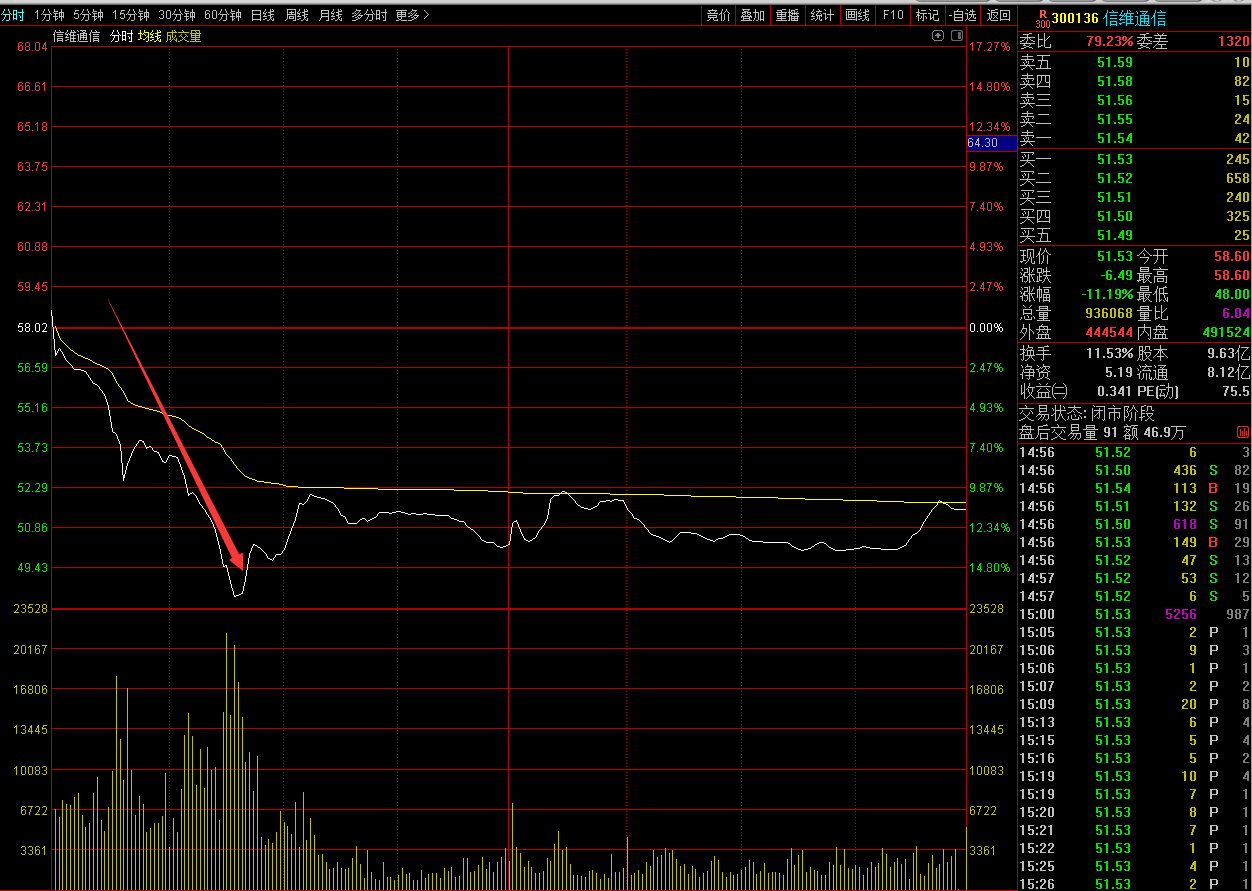
Task: Open F10 company info
Action: 893,15
